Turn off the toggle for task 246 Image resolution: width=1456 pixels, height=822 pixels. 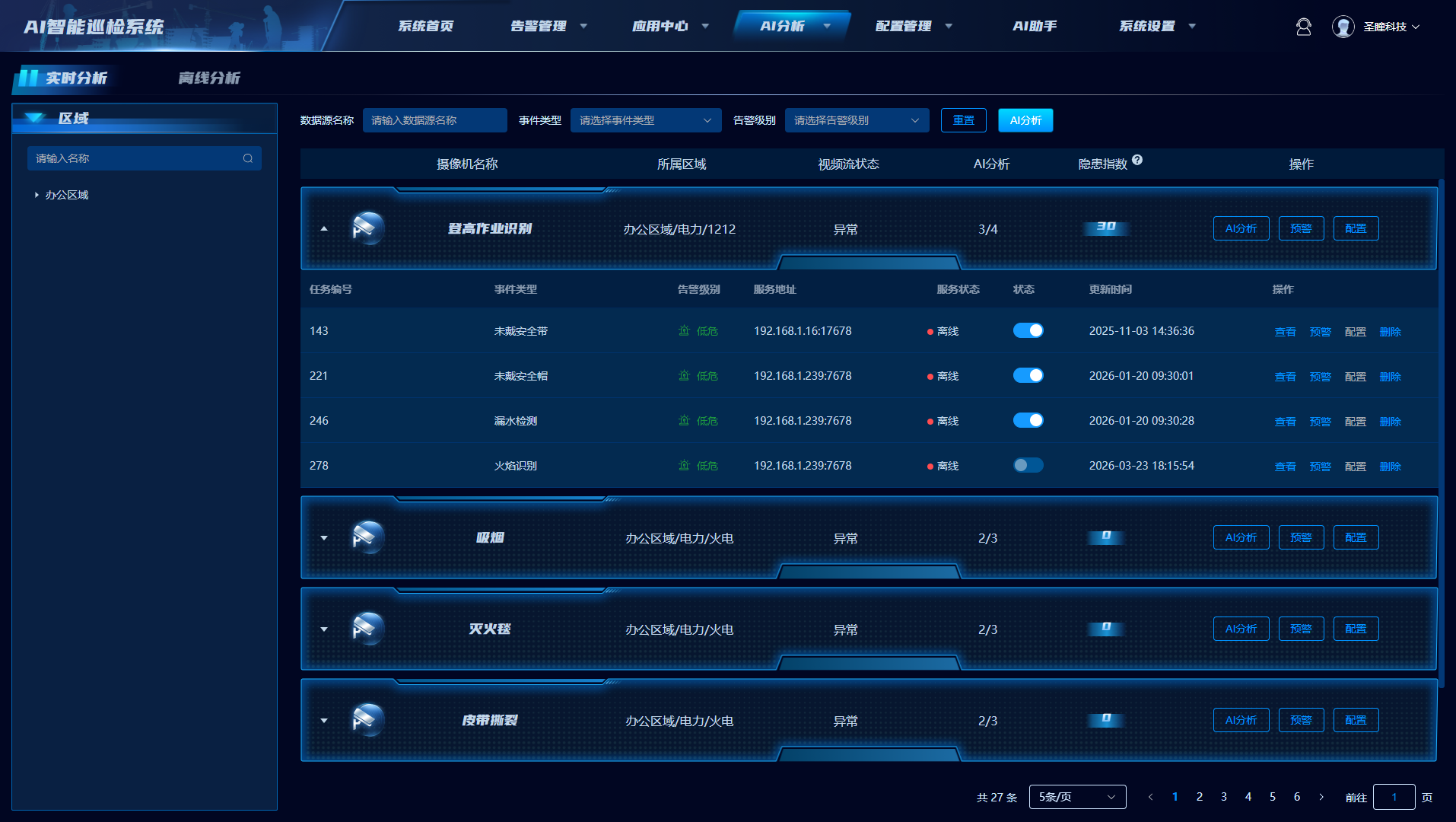pos(1028,420)
